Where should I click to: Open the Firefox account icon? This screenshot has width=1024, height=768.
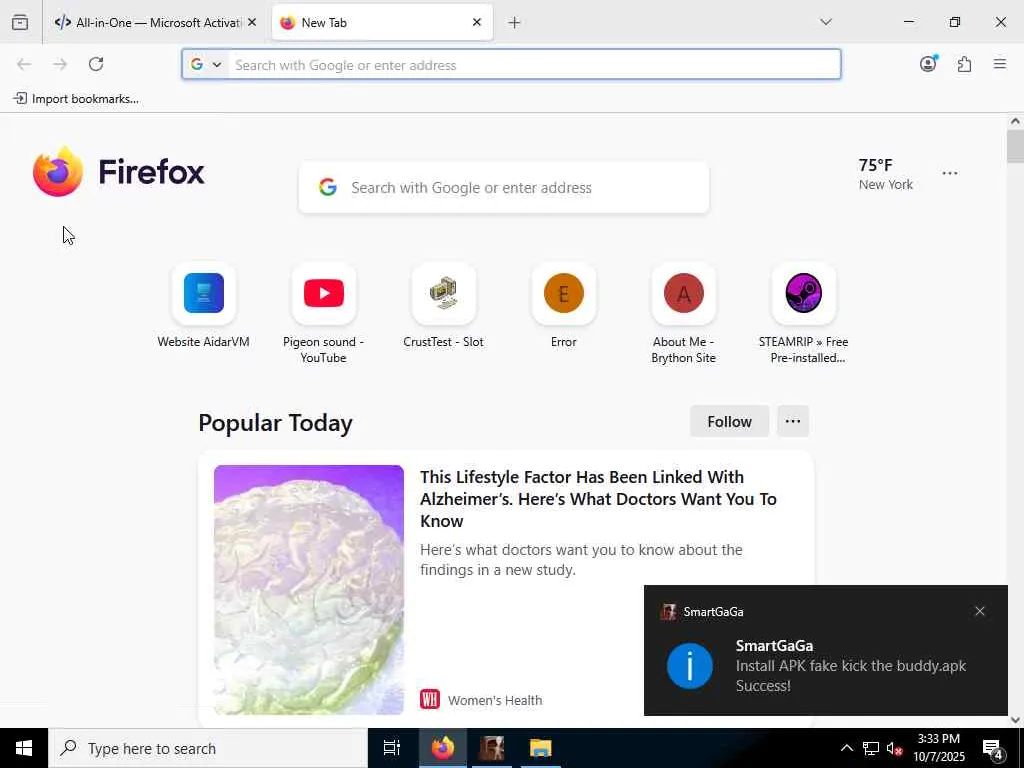click(928, 63)
